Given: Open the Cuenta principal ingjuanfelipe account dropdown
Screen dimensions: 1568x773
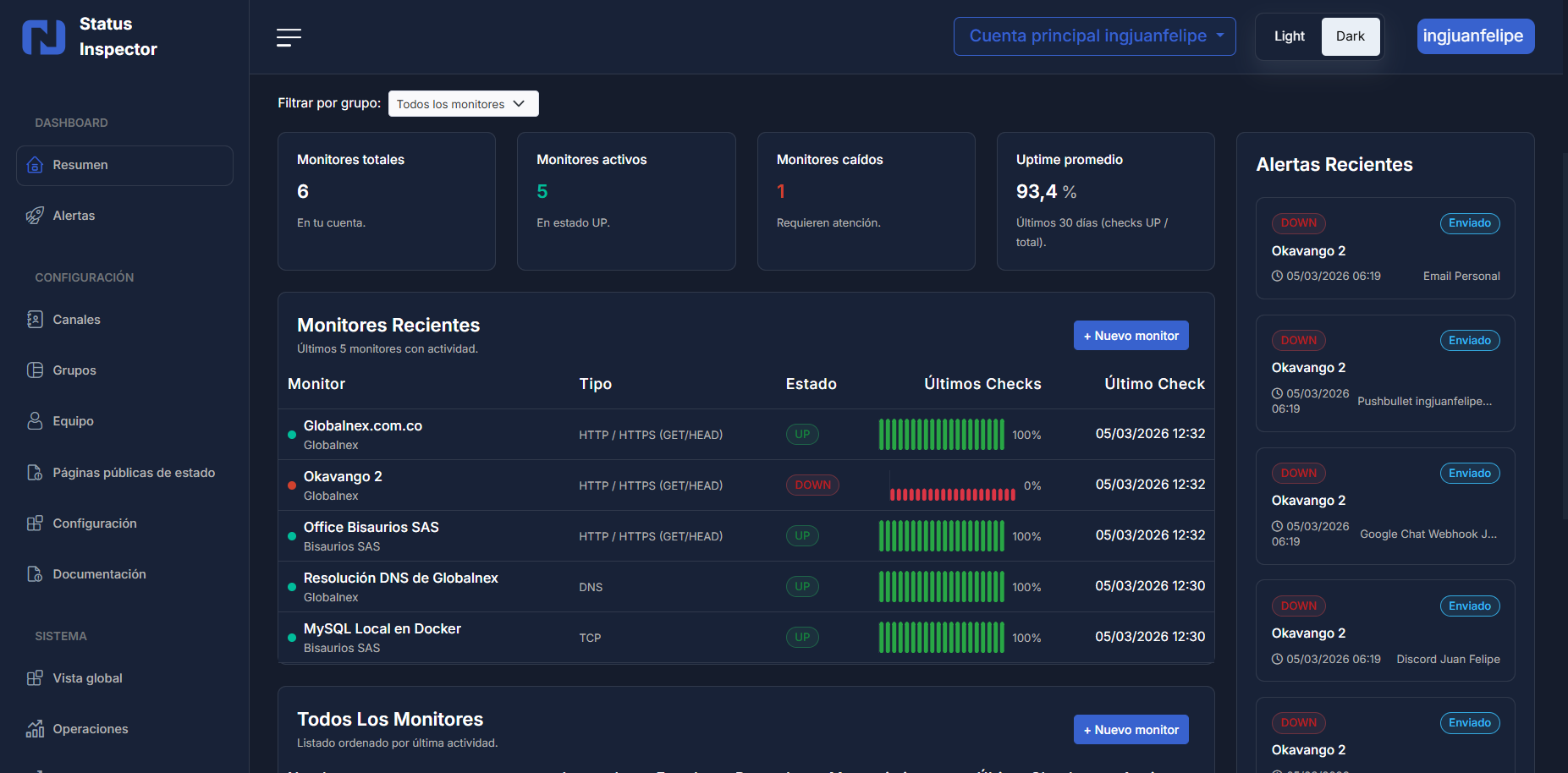Looking at the screenshot, I should 1095,36.
